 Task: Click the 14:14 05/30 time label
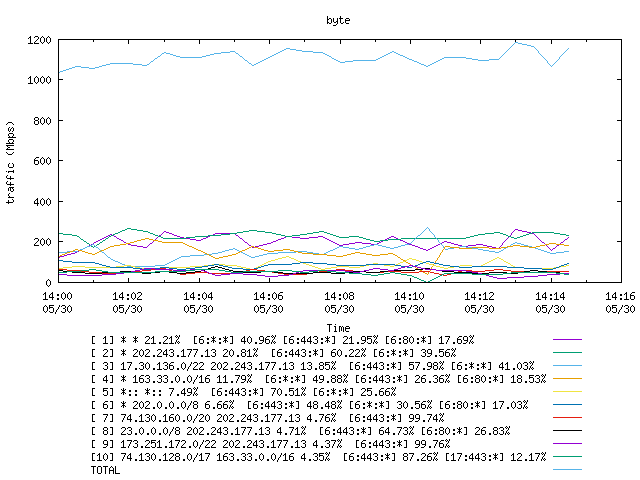[550, 302]
